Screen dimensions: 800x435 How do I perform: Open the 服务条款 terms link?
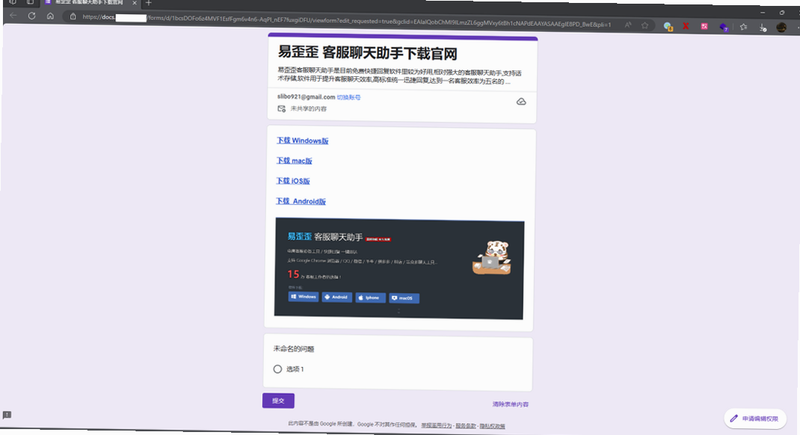pos(465,426)
